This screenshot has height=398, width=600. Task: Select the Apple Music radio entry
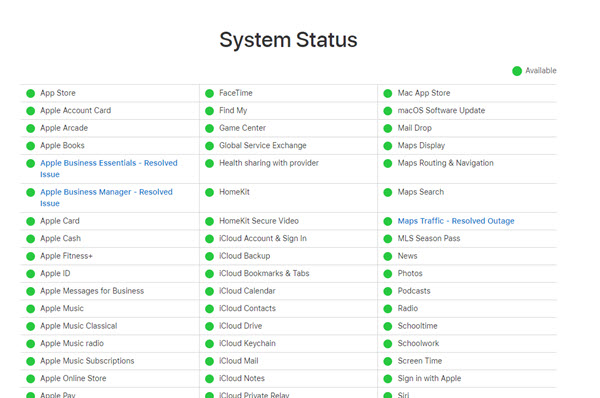coord(72,343)
